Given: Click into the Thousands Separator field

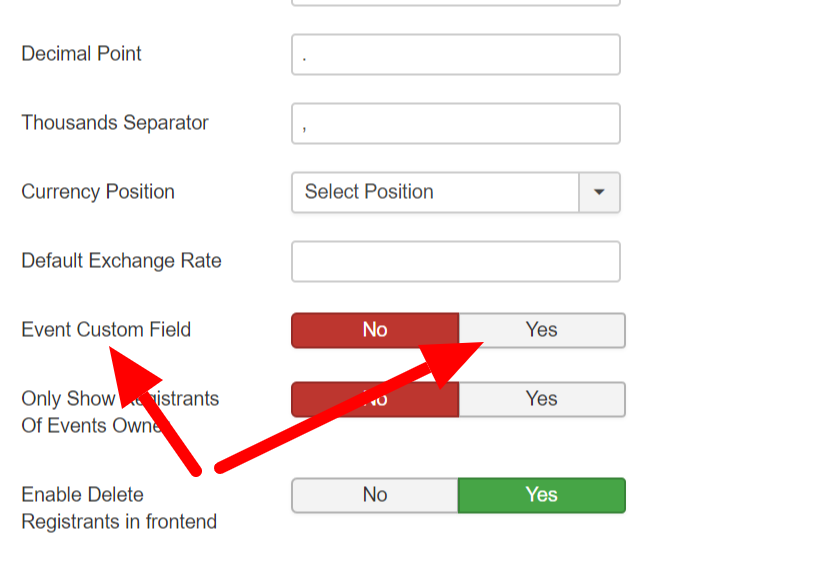Looking at the screenshot, I should (456, 124).
